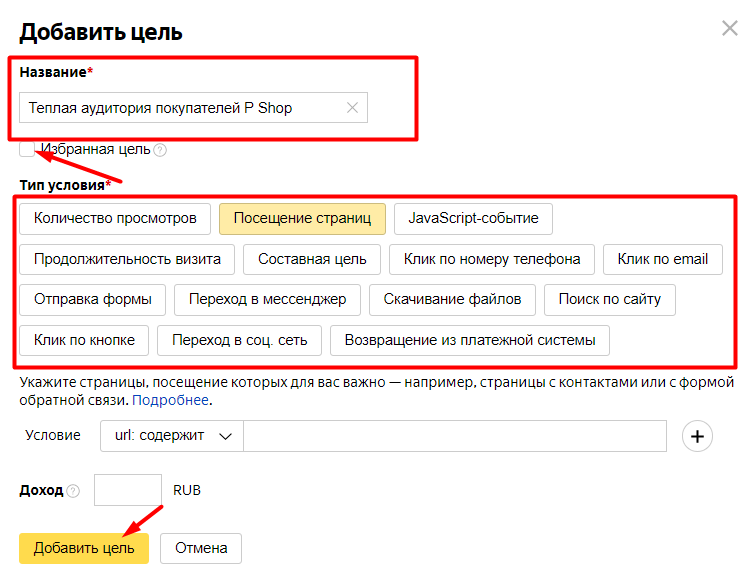
Task: Choose JavaScript-событие condition type
Action: 473,219
